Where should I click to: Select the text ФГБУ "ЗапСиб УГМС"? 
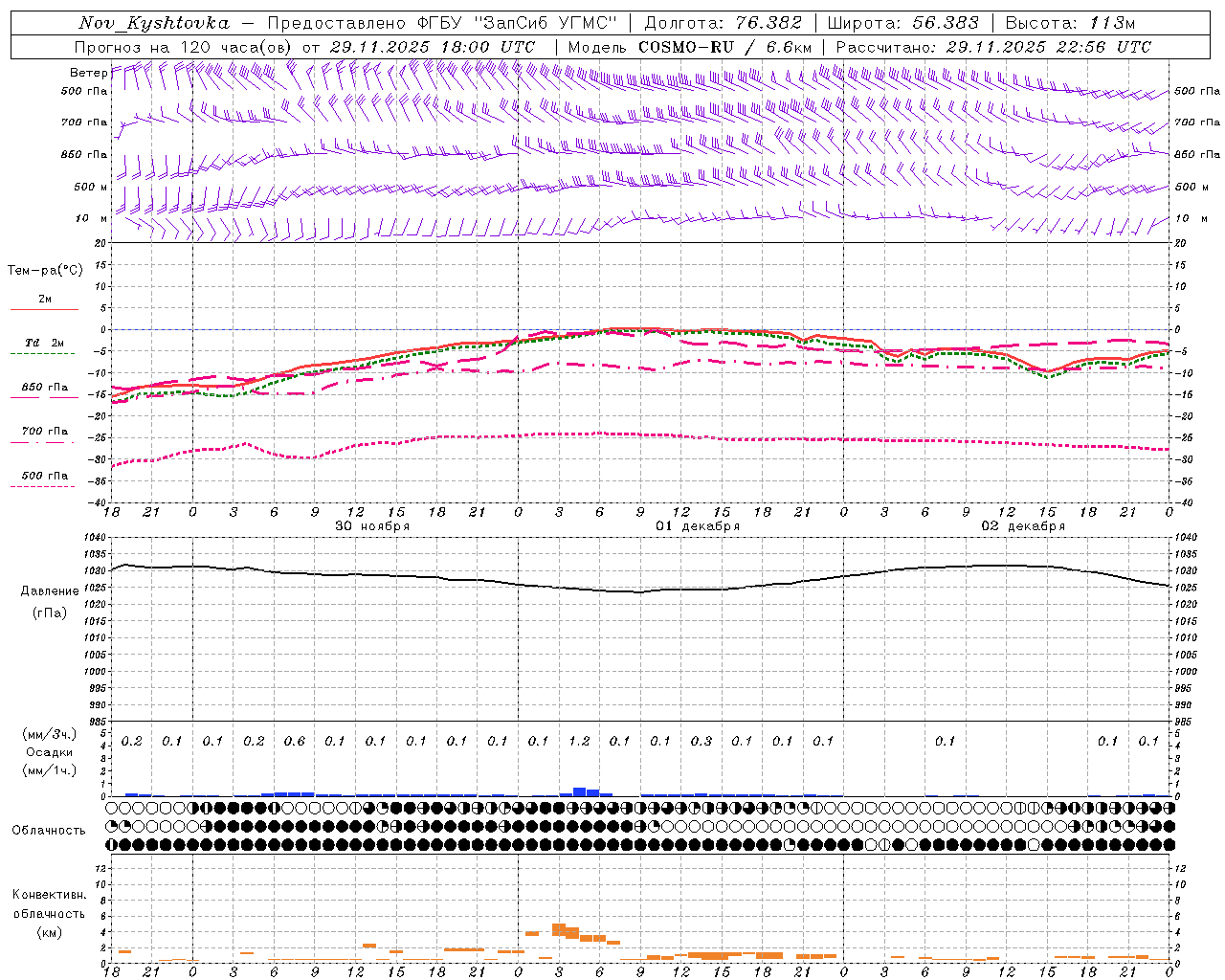pyautogui.click(x=517, y=23)
